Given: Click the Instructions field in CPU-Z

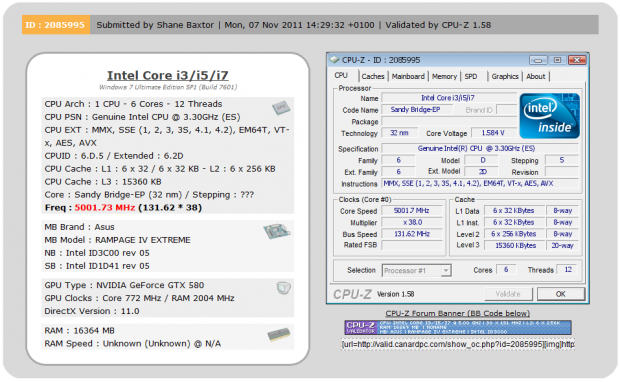Looking at the screenshot, I should (x=480, y=183).
